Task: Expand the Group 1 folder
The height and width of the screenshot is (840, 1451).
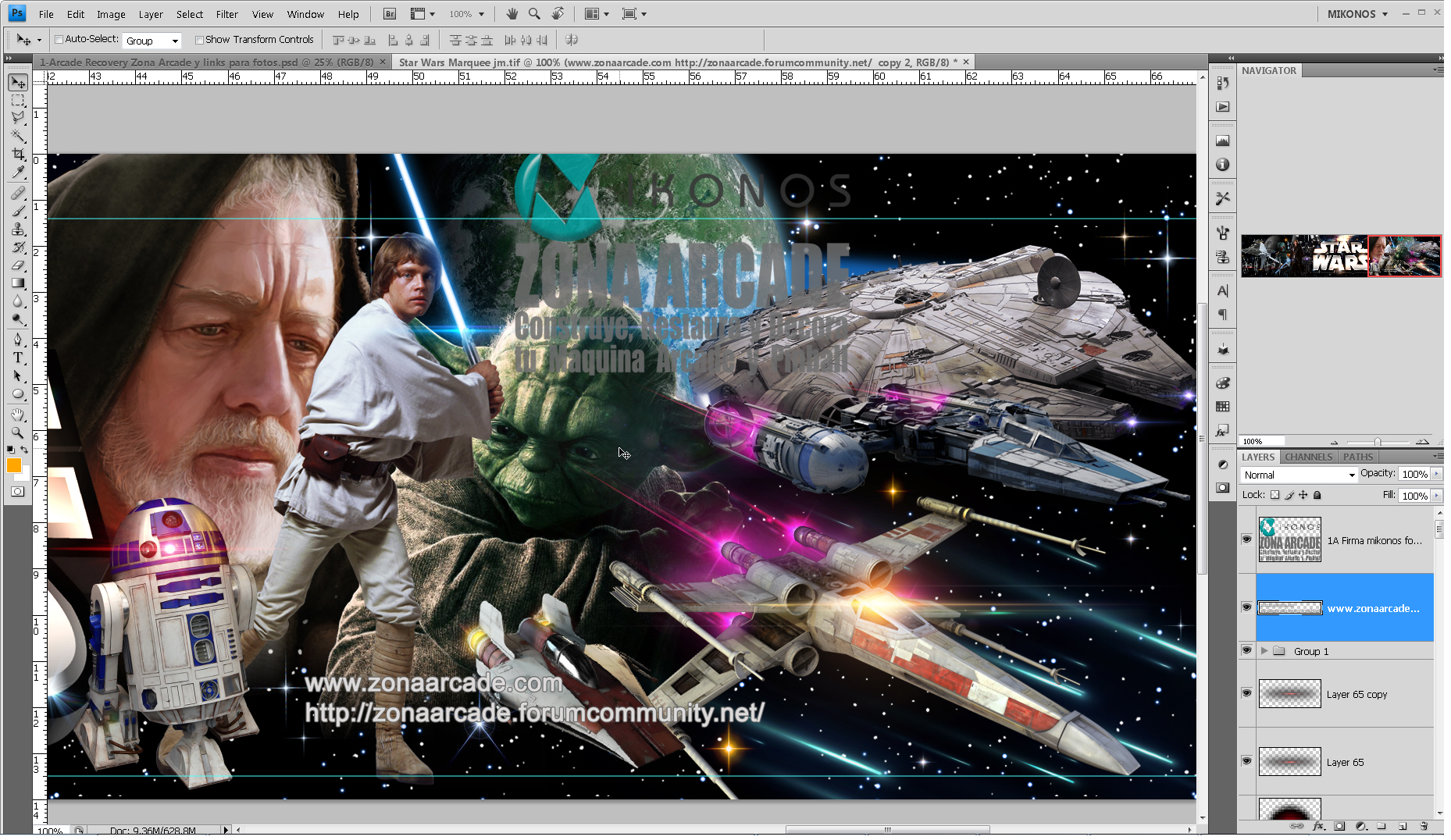Action: click(x=1264, y=650)
